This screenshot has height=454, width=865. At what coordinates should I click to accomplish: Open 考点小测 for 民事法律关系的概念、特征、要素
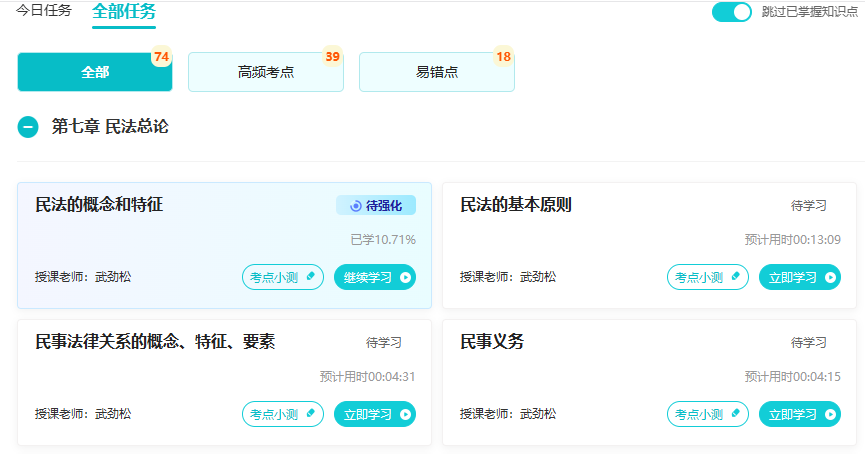coord(283,414)
